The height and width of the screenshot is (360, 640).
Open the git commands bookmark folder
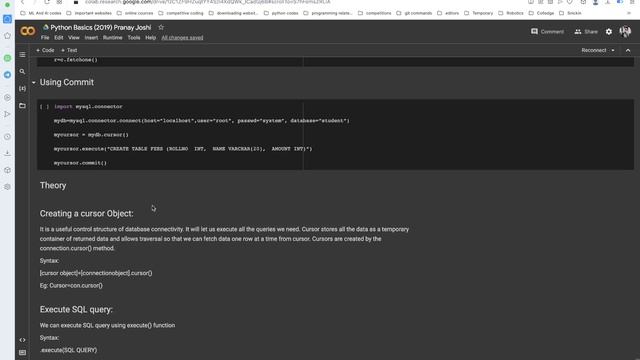coord(414,13)
